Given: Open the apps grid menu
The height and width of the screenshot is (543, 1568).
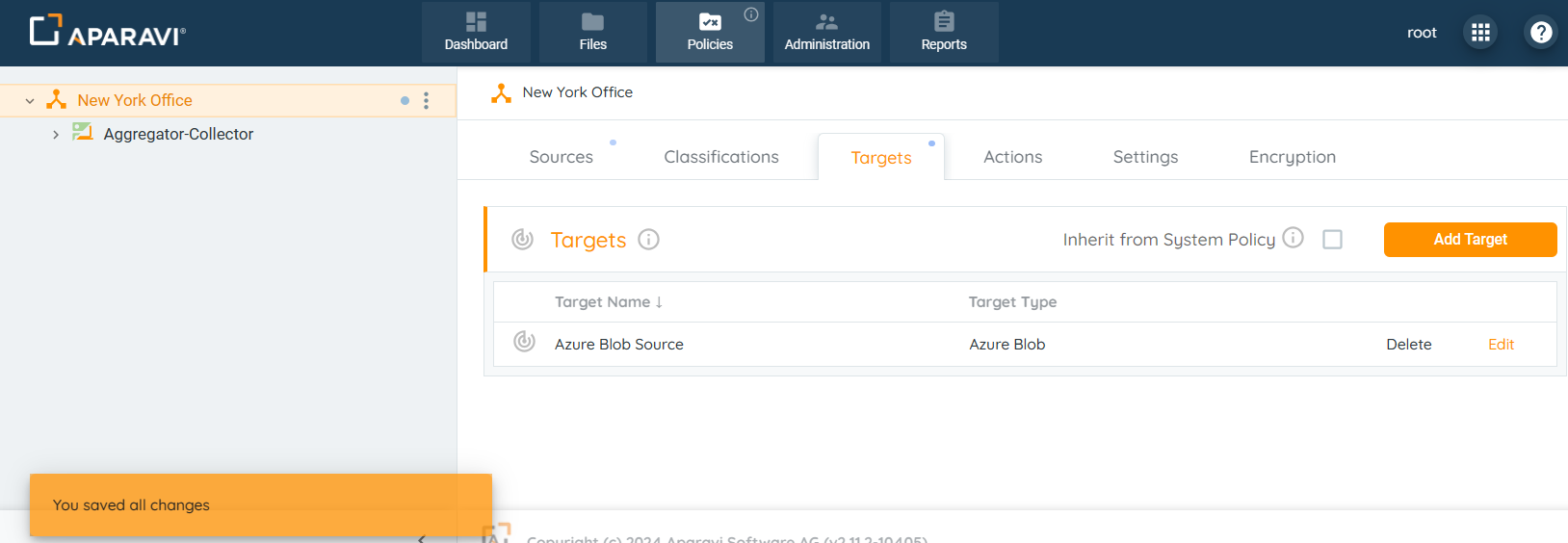Looking at the screenshot, I should [x=1480, y=33].
